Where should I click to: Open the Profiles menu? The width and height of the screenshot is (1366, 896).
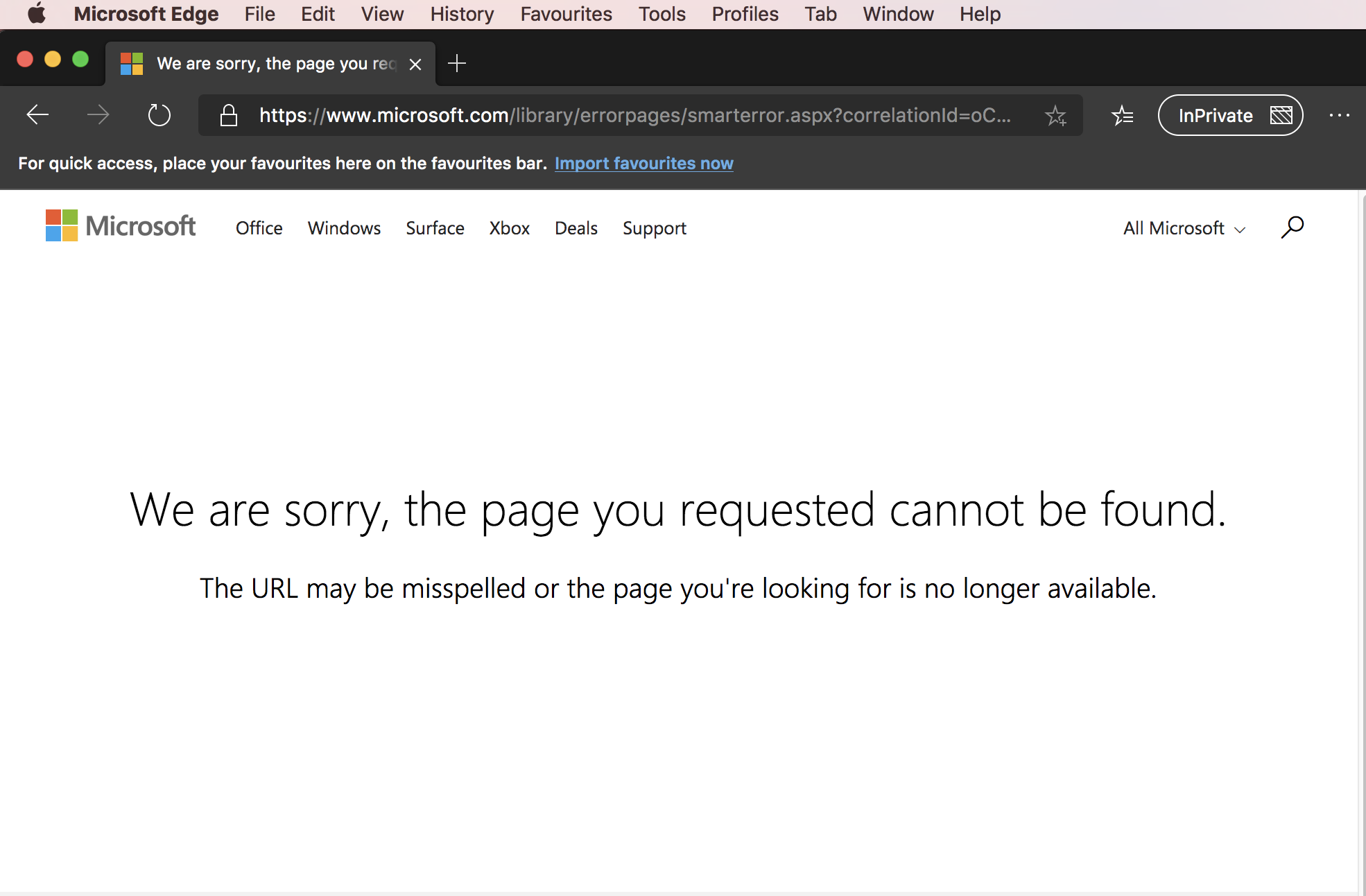745,14
